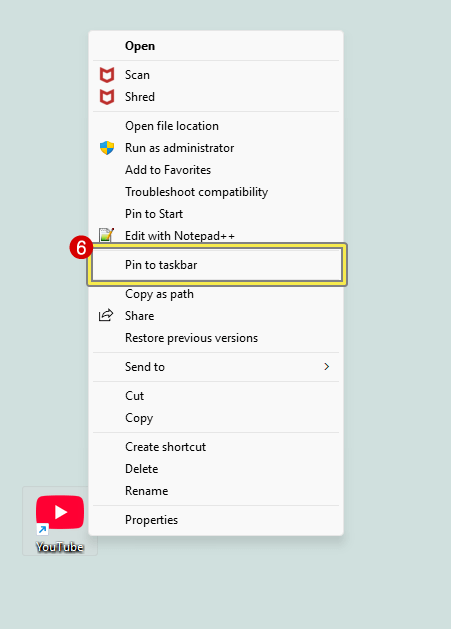Choose Open from the context menu
Viewport: 451px width, 629px height.
click(x=216, y=46)
